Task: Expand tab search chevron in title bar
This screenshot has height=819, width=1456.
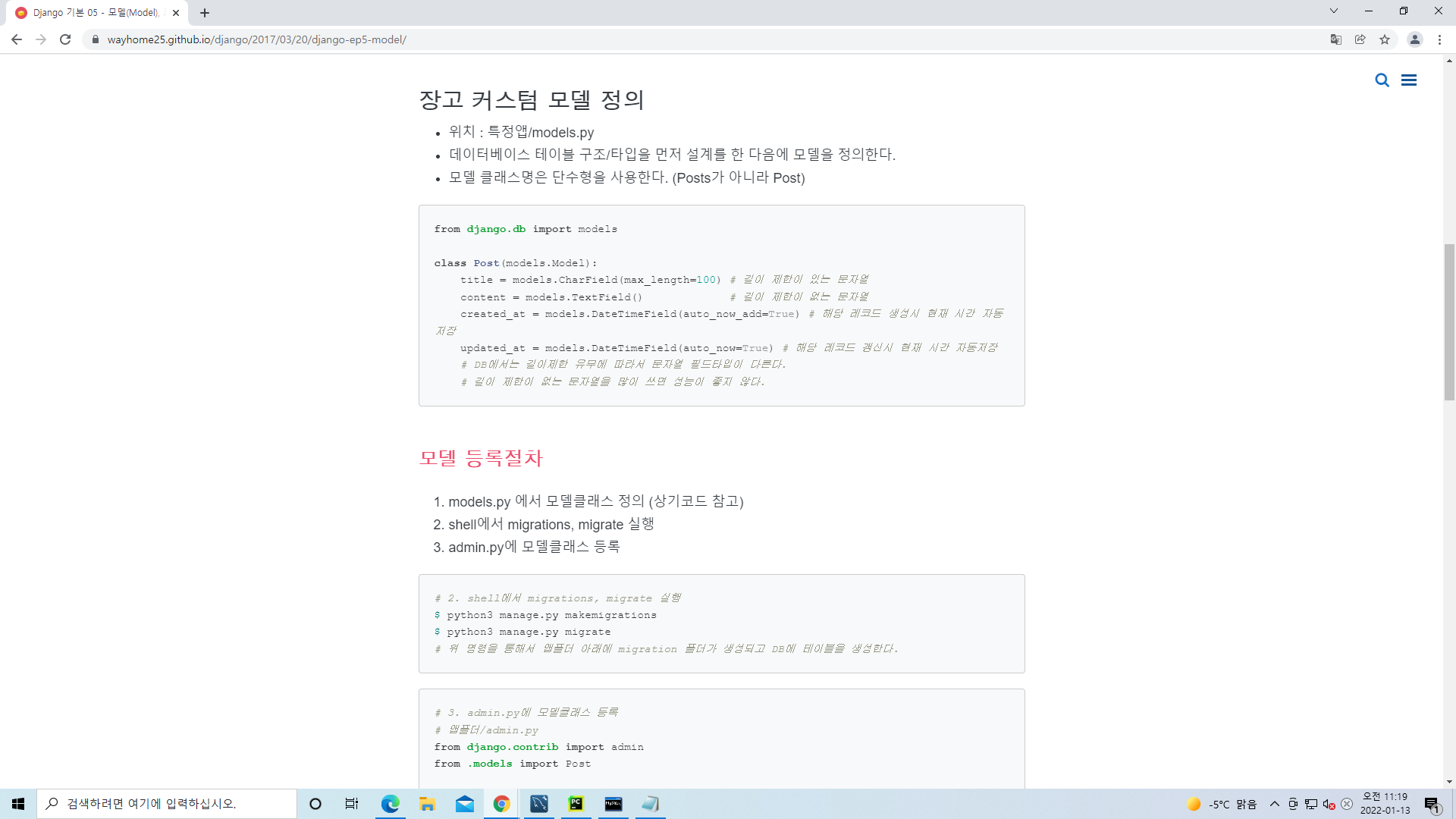Action: 1334,11
